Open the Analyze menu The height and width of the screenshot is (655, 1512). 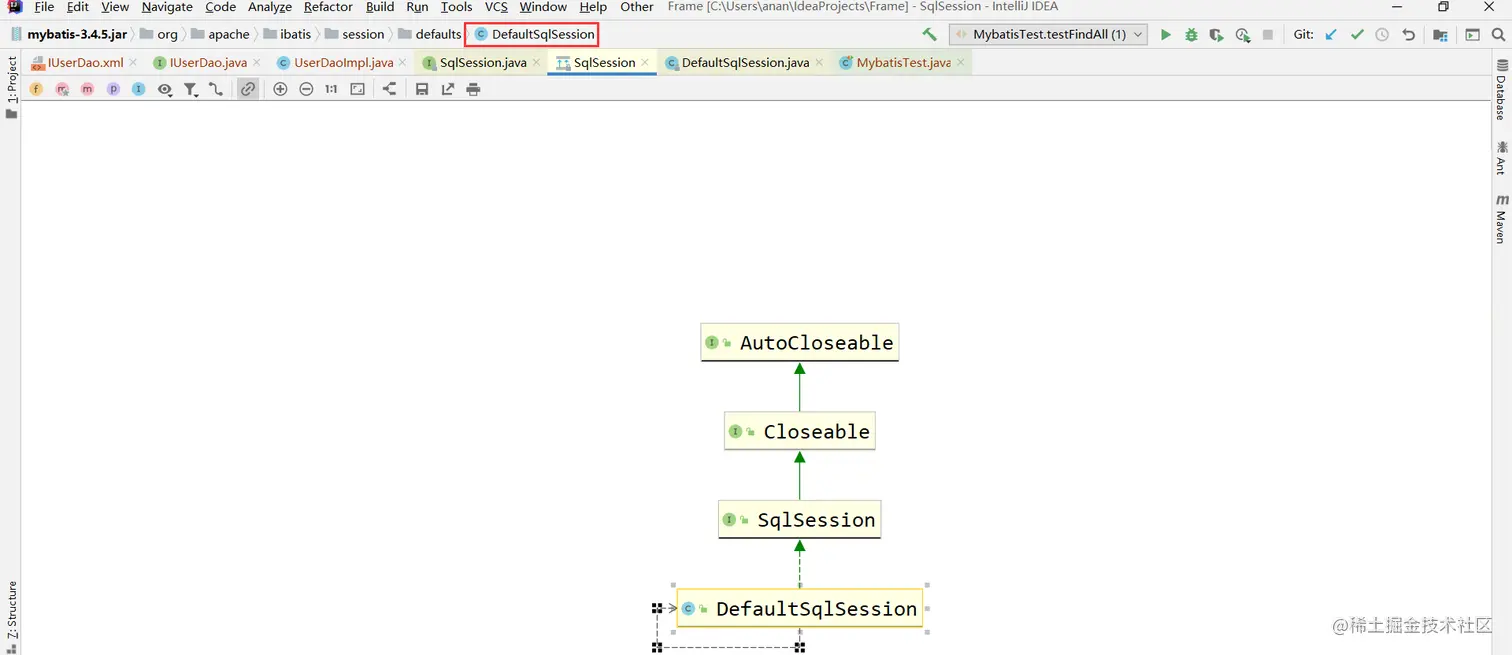pyautogui.click(x=270, y=7)
